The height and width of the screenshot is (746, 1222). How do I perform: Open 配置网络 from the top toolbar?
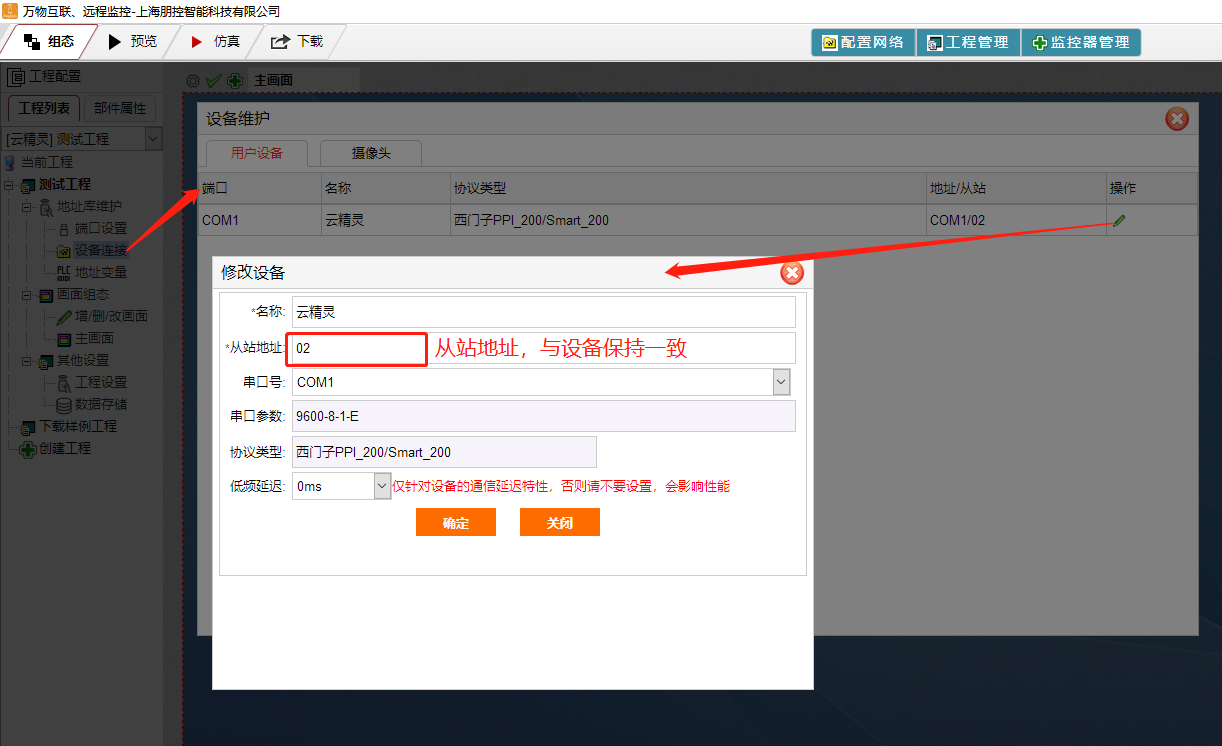(862, 42)
